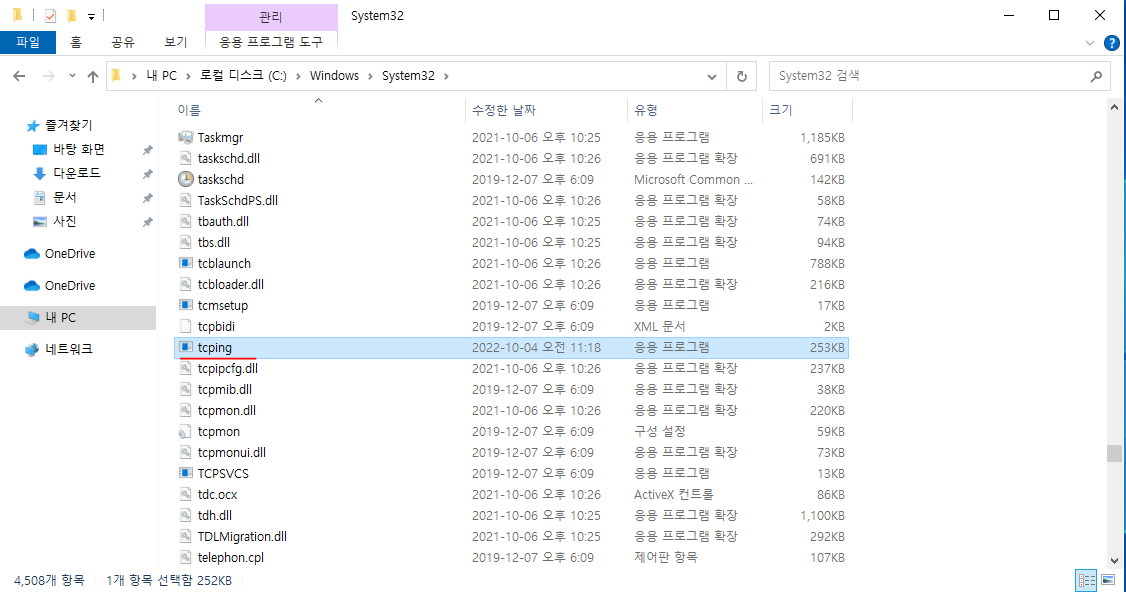Open the 홈 ribbon tab
The width and height of the screenshot is (1126, 592).
point(75,42)
